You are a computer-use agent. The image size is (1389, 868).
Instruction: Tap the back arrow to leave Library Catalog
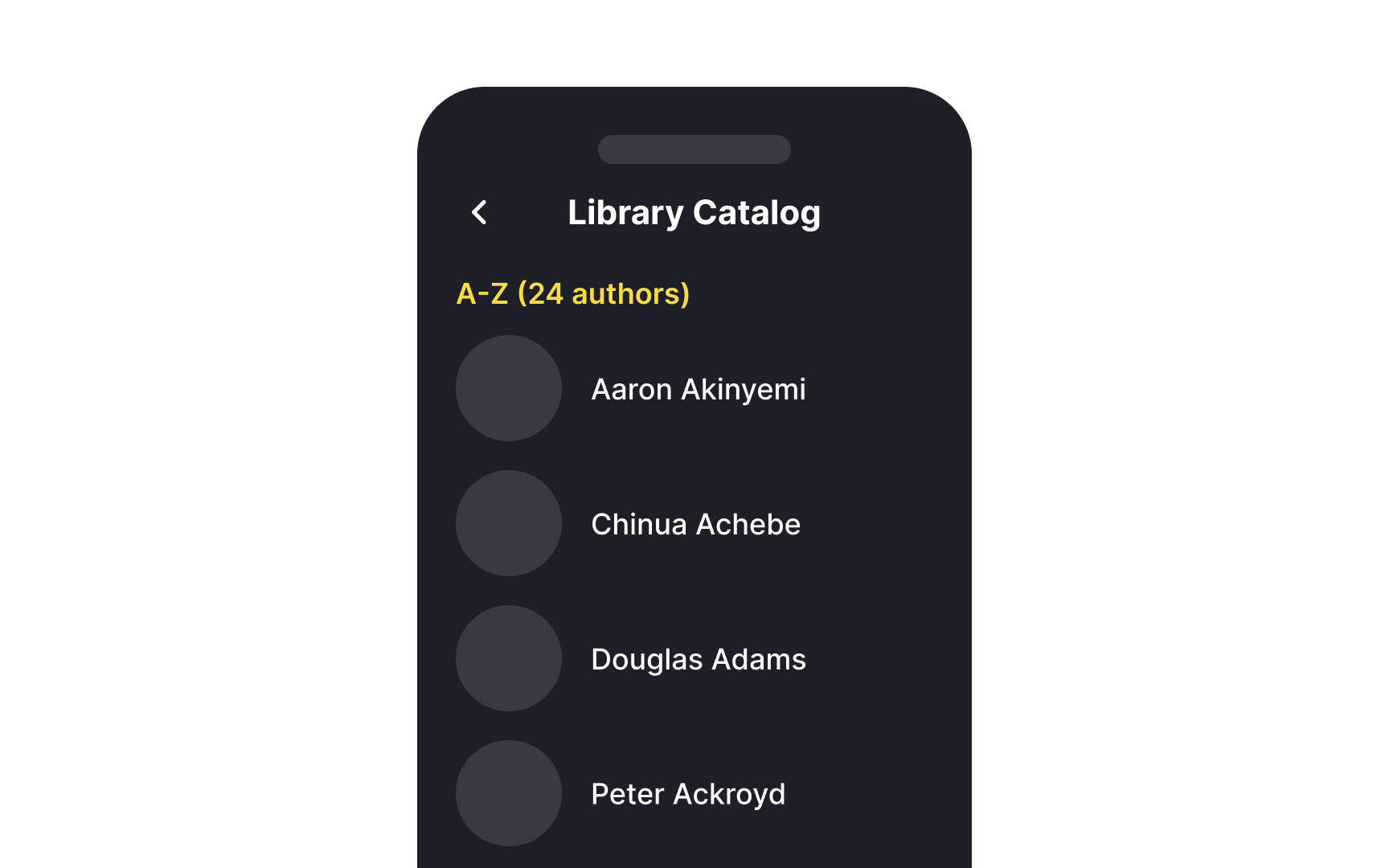[x=478, y=213]
